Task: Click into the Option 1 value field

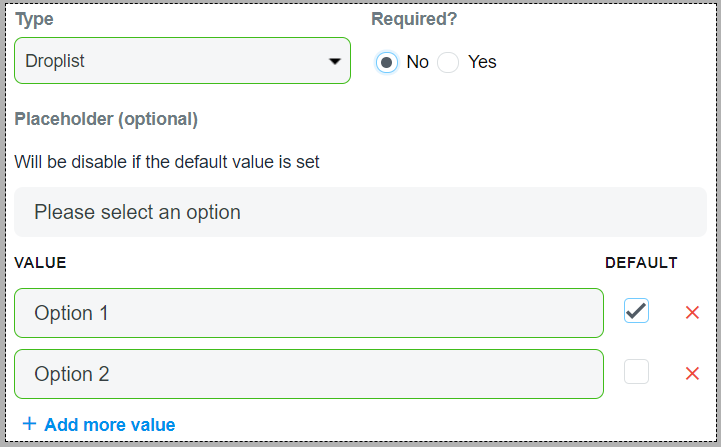Action: (309, 313)
